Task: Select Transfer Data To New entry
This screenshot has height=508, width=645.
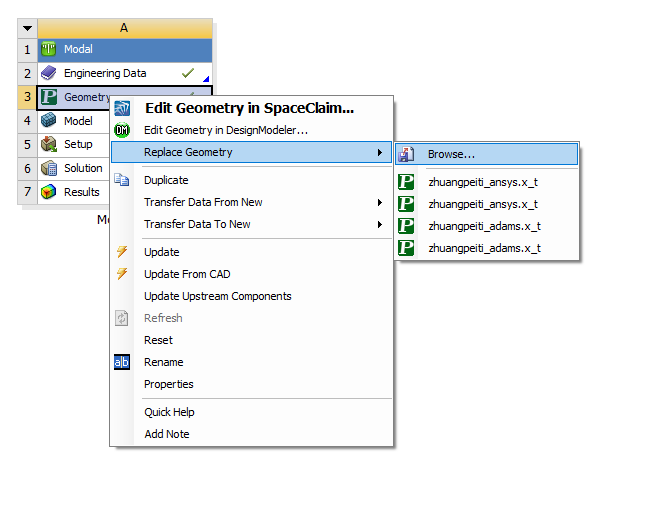Action: coord(251,225)
